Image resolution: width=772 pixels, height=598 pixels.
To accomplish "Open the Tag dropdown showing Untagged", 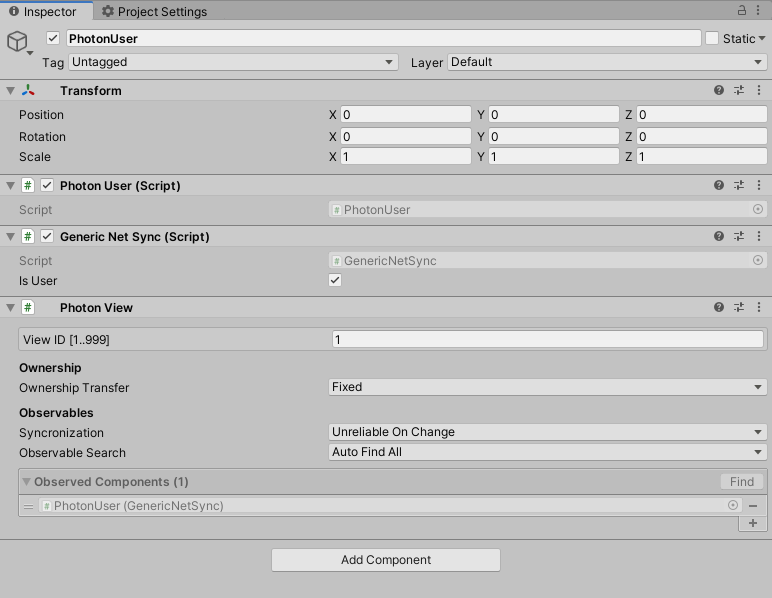I will coord(233,62).
